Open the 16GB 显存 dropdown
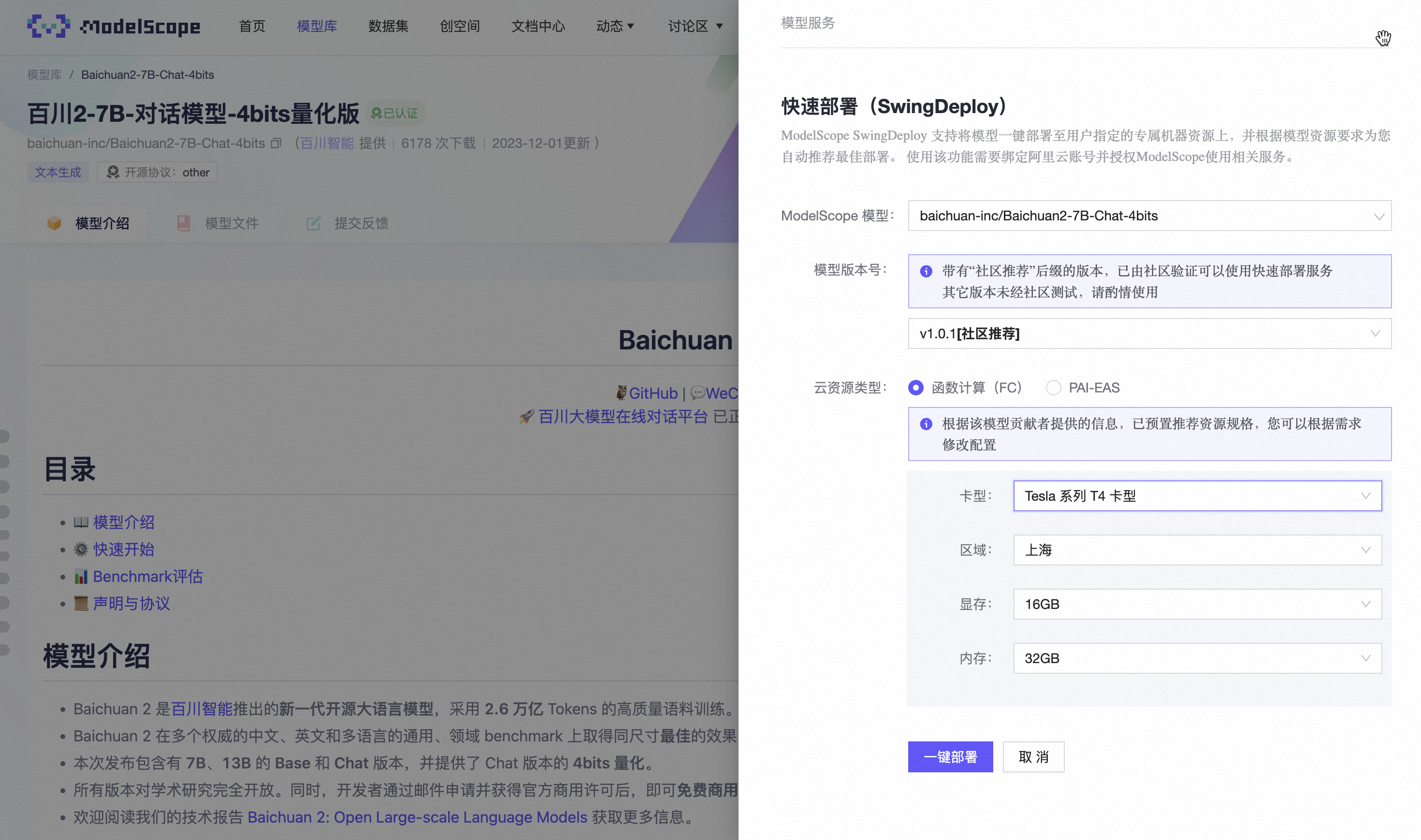Screen dimensions: 1421x840 (x=1197, y=604)
